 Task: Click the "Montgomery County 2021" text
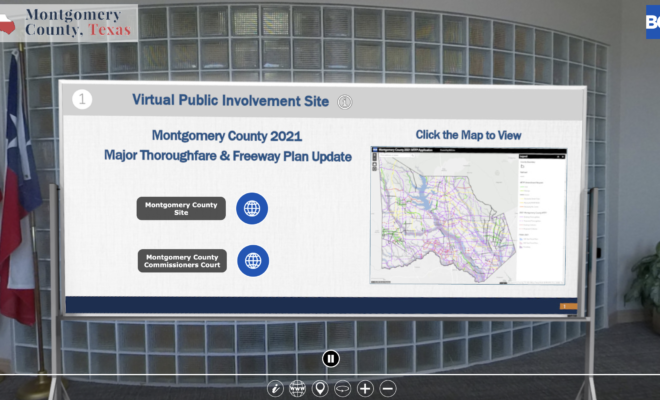coord(227,136)
